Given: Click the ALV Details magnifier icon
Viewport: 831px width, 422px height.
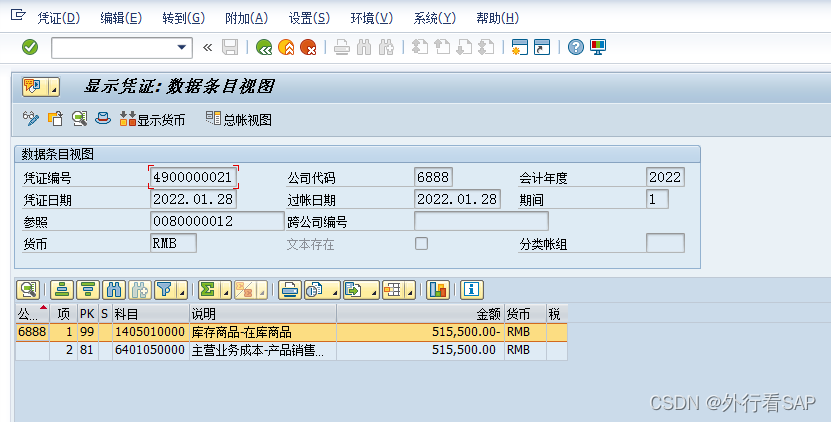Looking at the screenshot, I should click(x=28, y=290).
